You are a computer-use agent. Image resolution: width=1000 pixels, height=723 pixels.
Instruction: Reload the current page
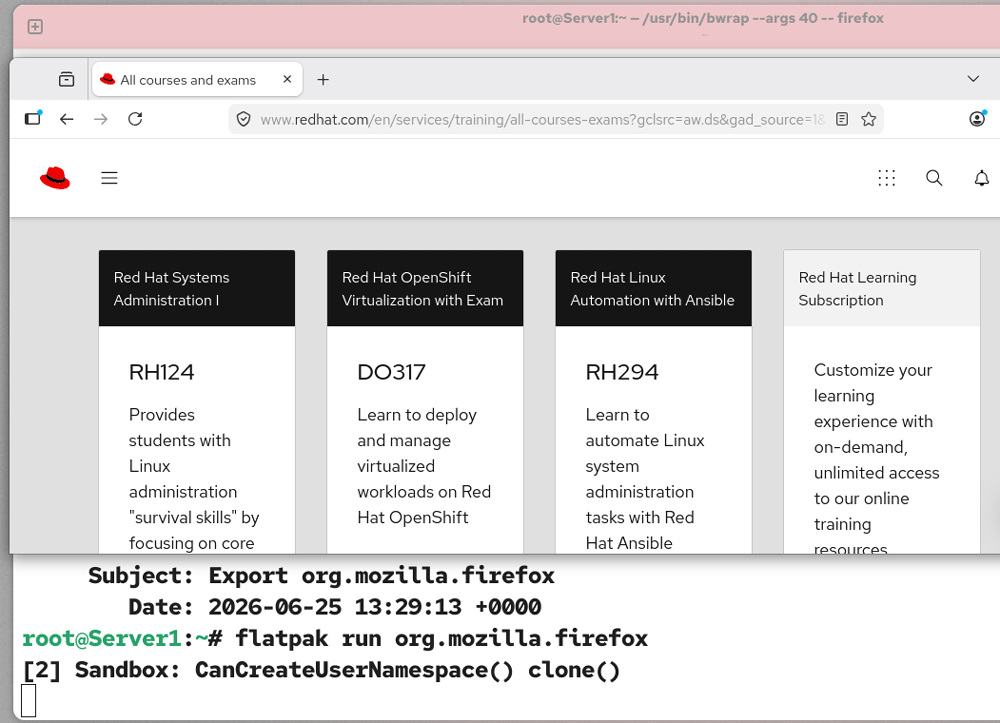coord(135,119)
